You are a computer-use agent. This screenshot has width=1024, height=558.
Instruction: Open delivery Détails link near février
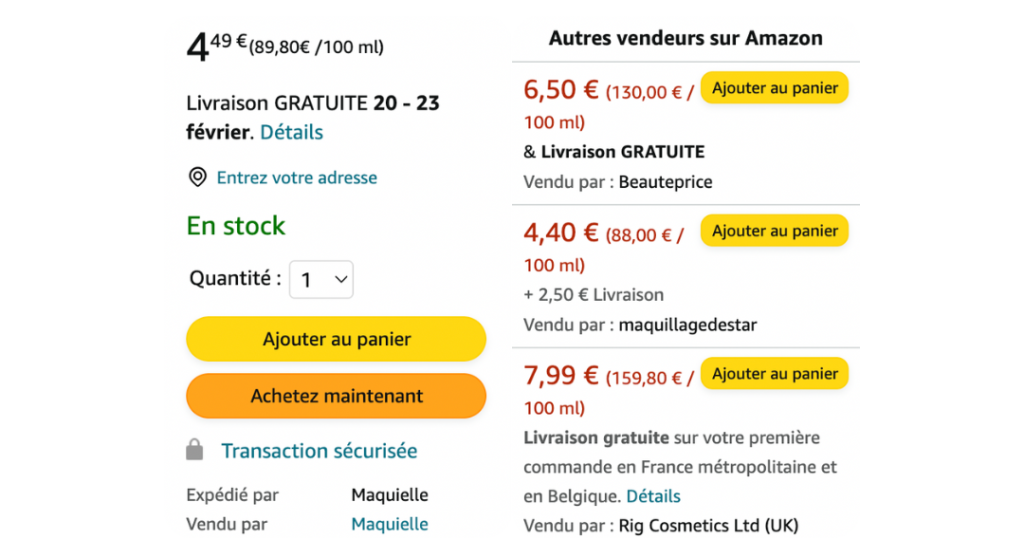pyautogui.click(x=291, y=132)
